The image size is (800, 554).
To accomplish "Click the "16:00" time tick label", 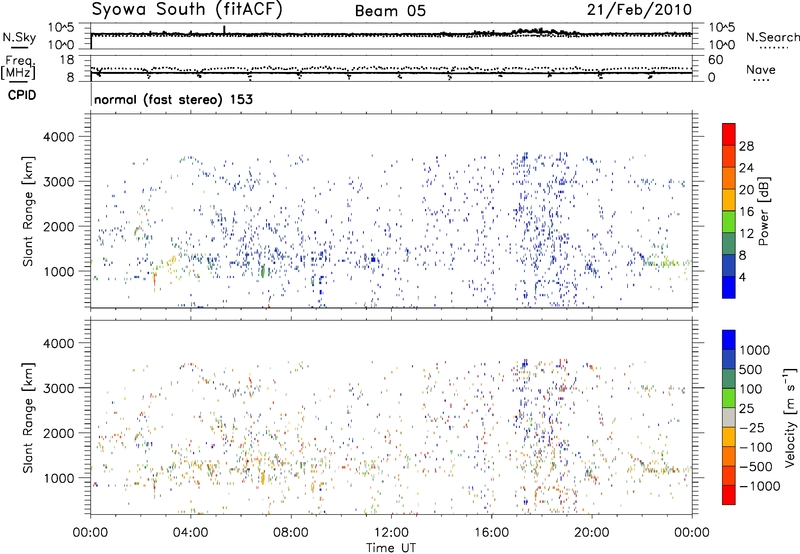I will tap(491, 533).
